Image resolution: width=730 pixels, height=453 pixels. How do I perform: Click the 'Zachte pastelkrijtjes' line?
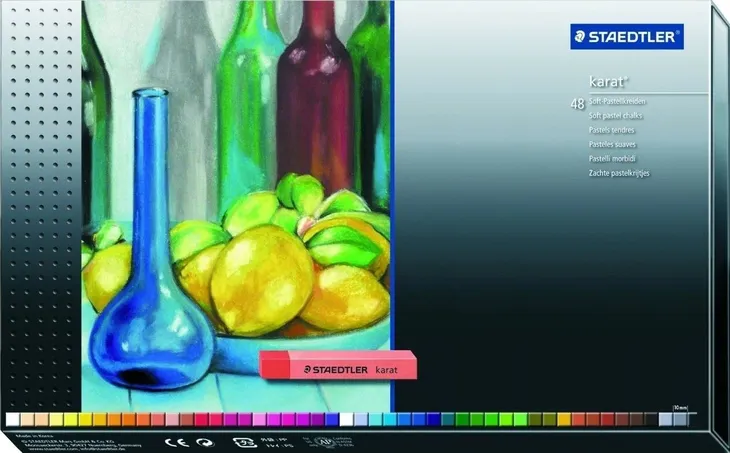pyautogui.click(x=619, y=173)
